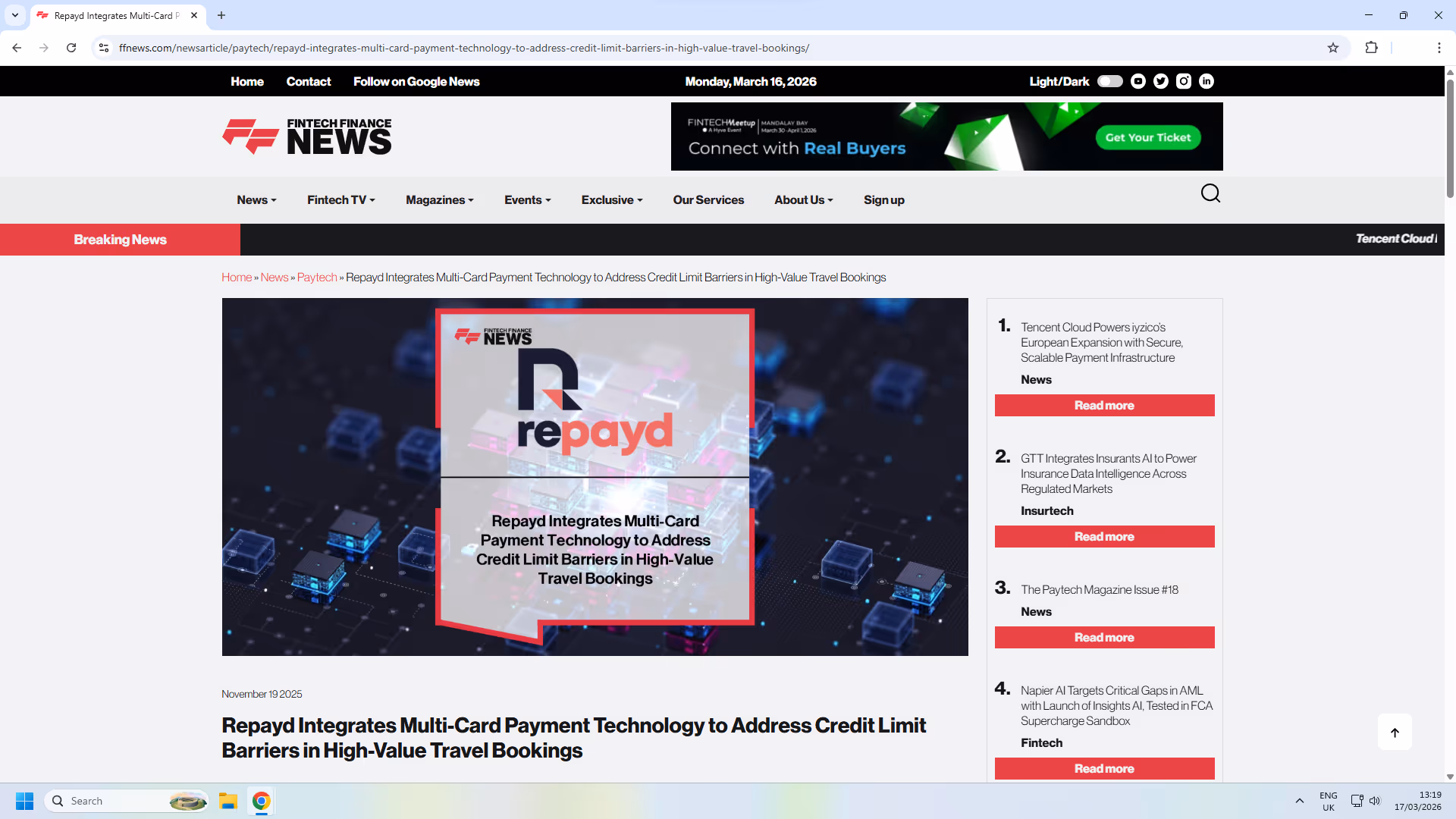
Task: Click Follow on Google News link
Action: point(416,81)
